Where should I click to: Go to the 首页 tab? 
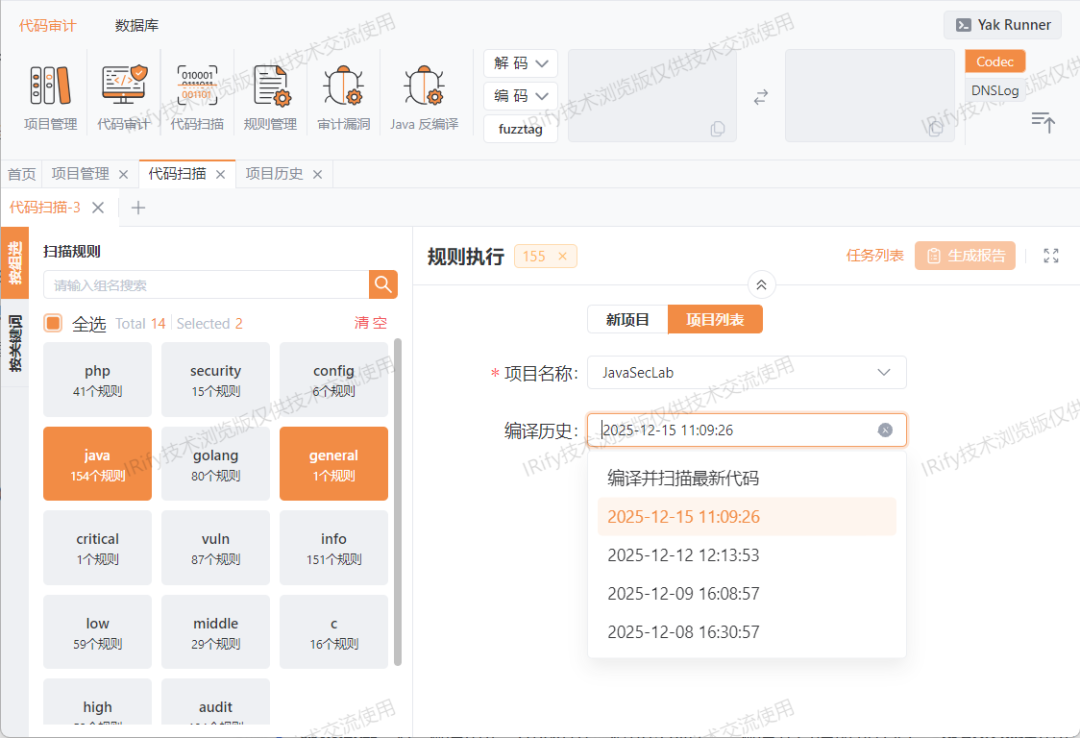click(x=21, y=174)
